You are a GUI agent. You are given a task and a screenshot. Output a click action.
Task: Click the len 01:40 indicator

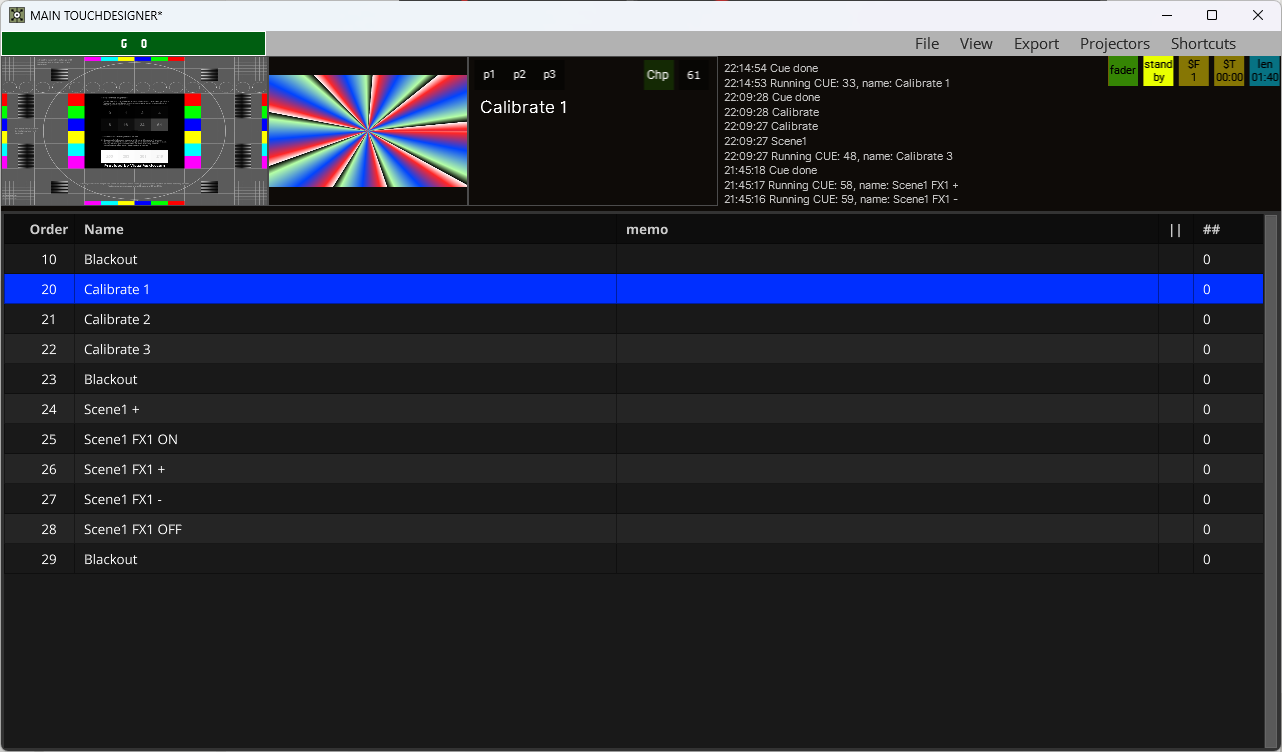tap(1264, 71)
